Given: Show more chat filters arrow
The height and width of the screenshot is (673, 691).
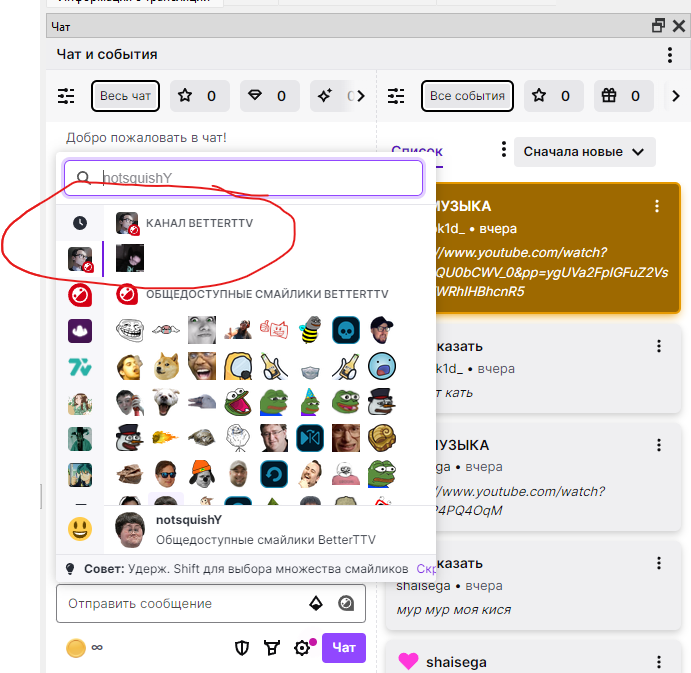Looking at the screenshot, I should click(361, 96).
